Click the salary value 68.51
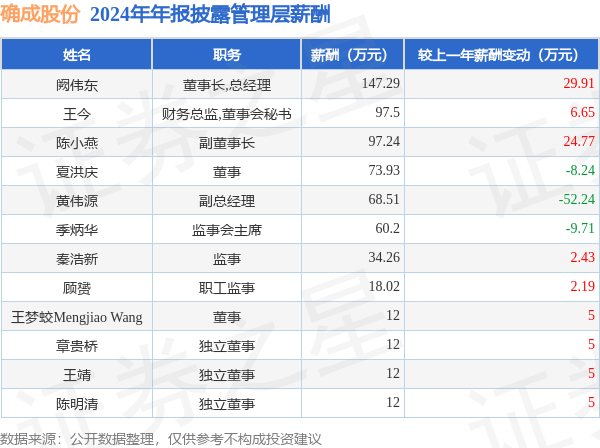The width and height of the screenshot is (600, 448). (384, 199)
